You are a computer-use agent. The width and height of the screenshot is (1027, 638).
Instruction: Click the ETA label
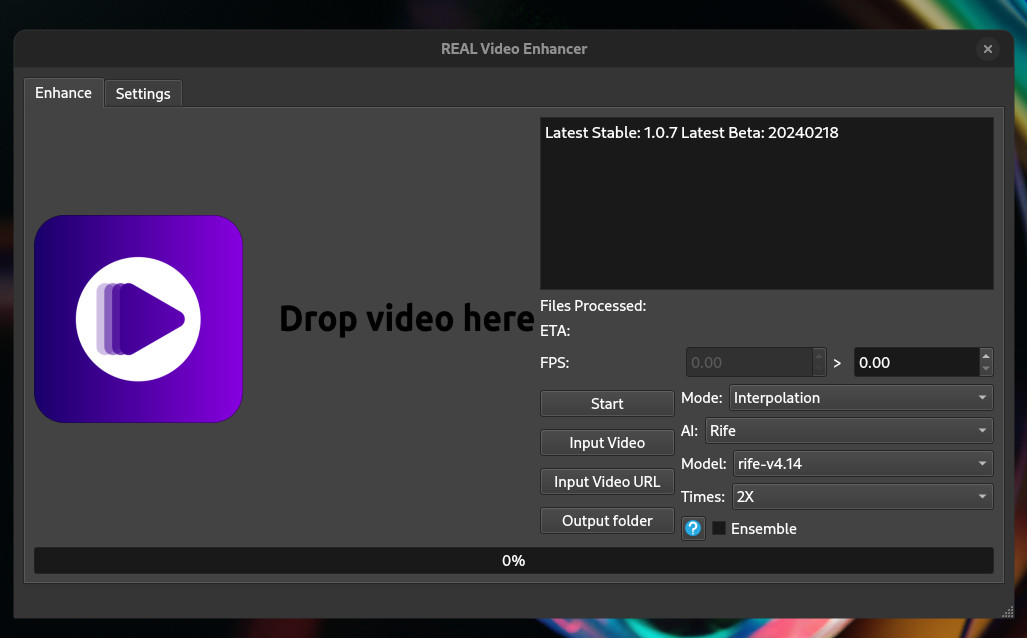click(x=555, y=331)
